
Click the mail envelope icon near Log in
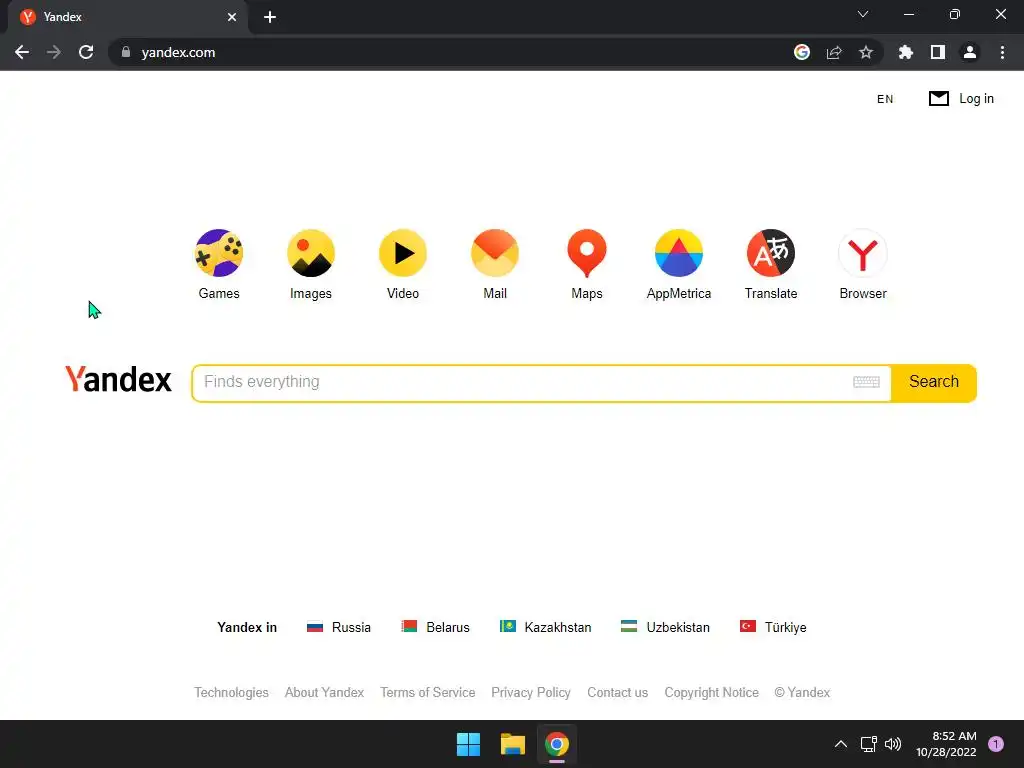938,99
